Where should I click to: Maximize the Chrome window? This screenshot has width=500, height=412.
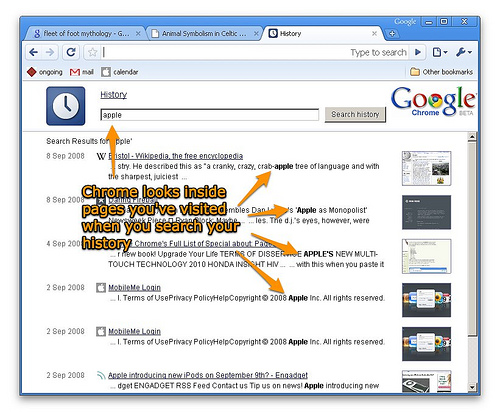click(444, 22)
